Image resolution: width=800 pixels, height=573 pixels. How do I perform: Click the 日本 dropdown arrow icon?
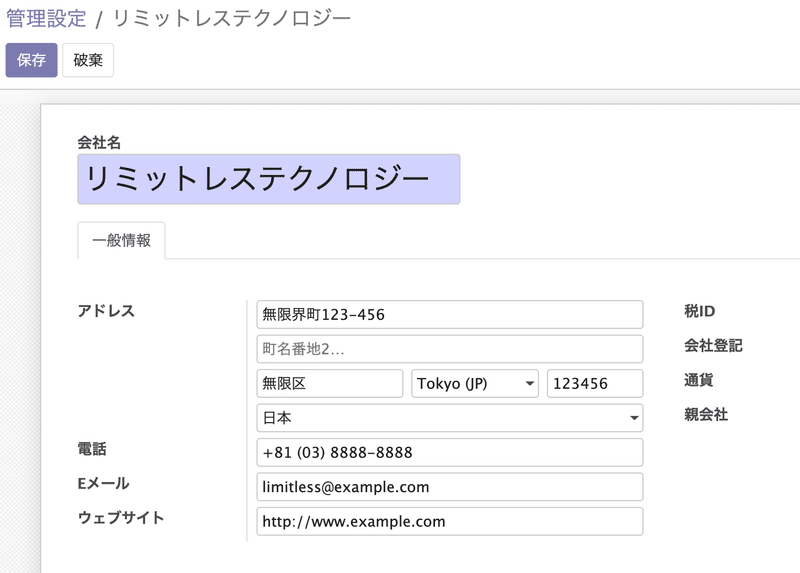point(634,418)
